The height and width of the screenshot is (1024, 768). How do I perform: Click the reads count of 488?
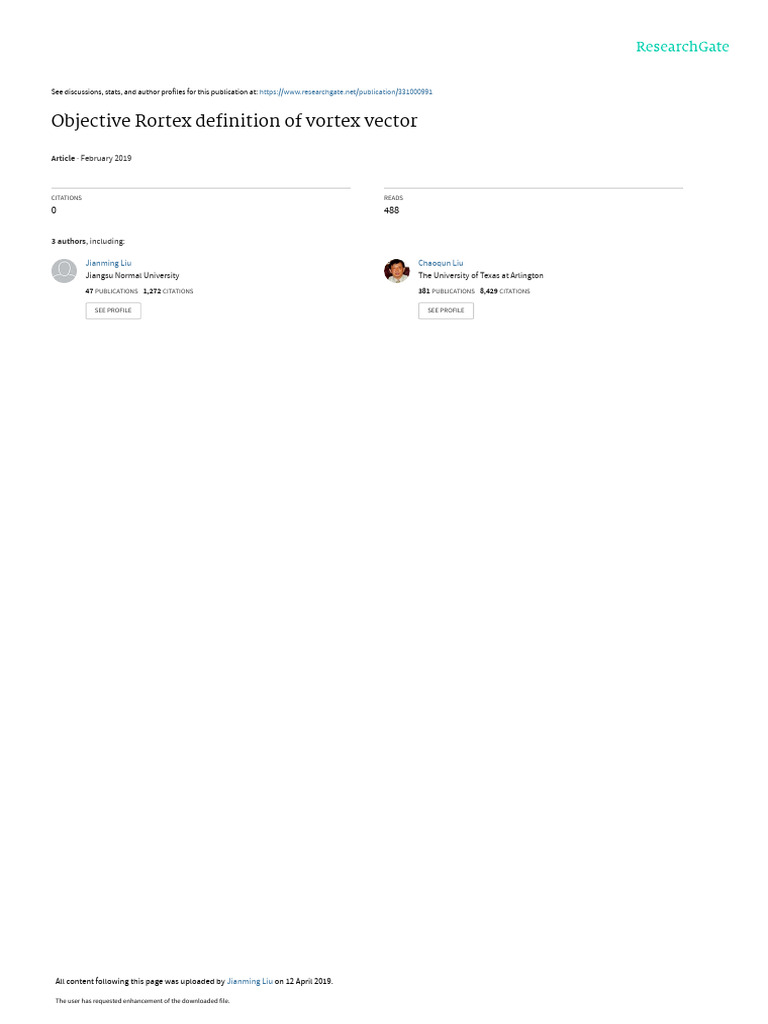(x=391, y=210)
